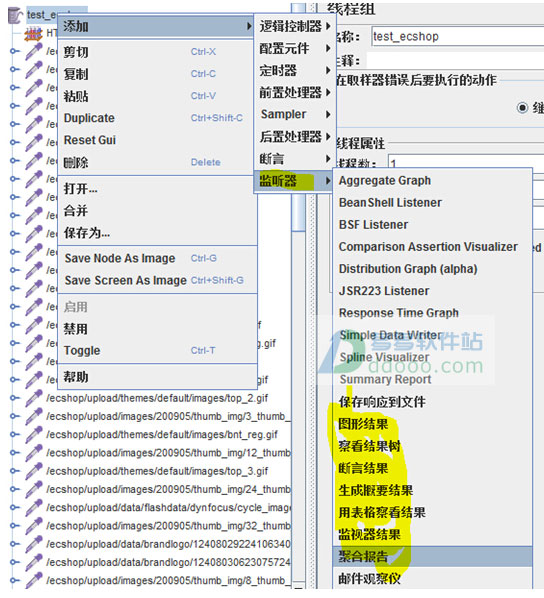The image size is (544, 598).
Task: Click pipette icon beside 3_thumb image request
Action: (34, 416)
